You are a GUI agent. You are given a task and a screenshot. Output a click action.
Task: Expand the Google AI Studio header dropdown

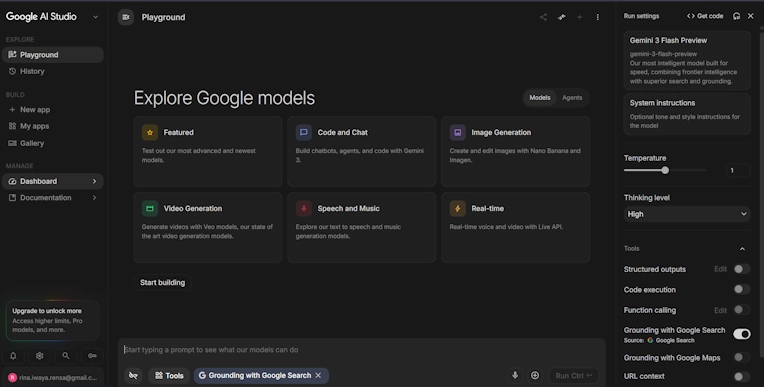(96, 17)
